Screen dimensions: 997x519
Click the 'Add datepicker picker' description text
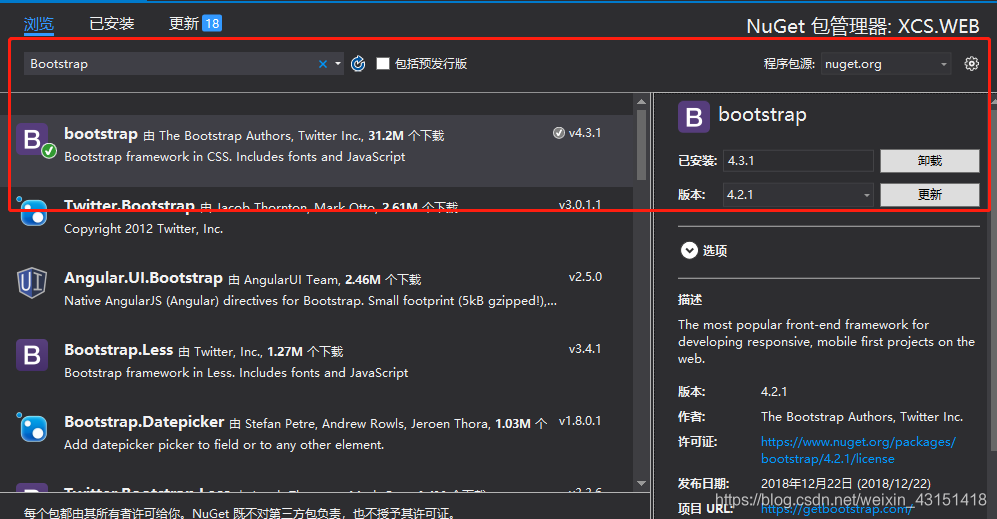point(224,445)
